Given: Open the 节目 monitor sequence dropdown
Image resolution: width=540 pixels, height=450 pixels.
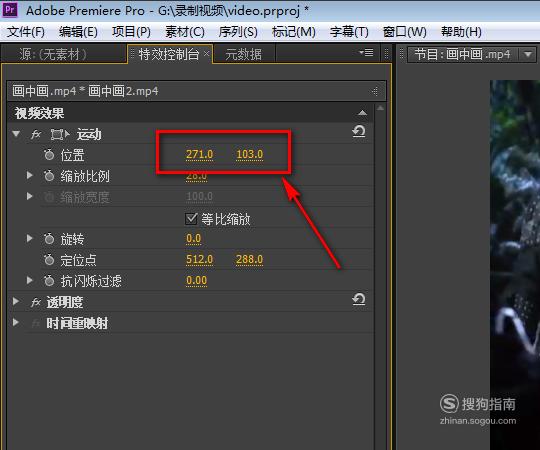Looking at the screenshot, I should [528, 54].
